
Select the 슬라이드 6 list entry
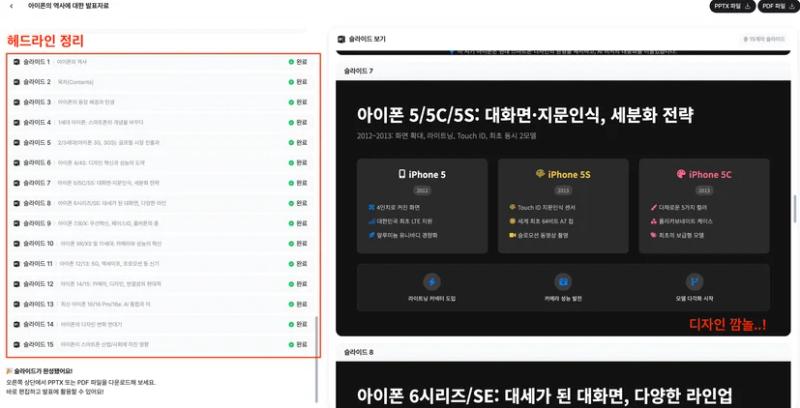coord(161,163)
